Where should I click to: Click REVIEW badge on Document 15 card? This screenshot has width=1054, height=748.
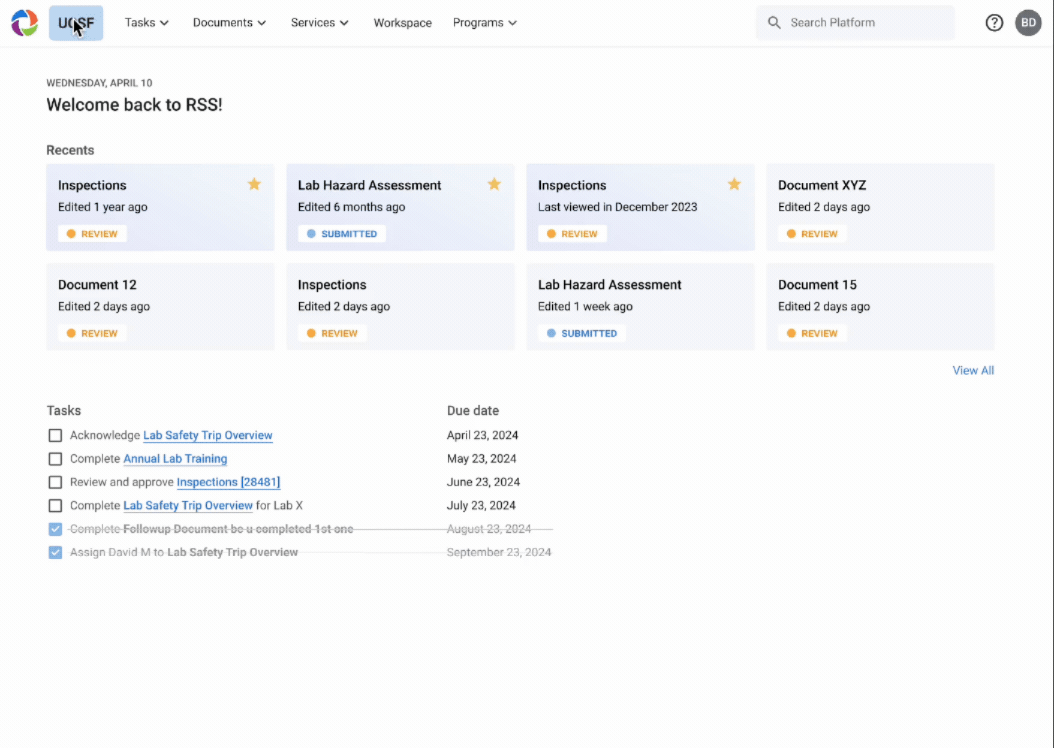812,333
